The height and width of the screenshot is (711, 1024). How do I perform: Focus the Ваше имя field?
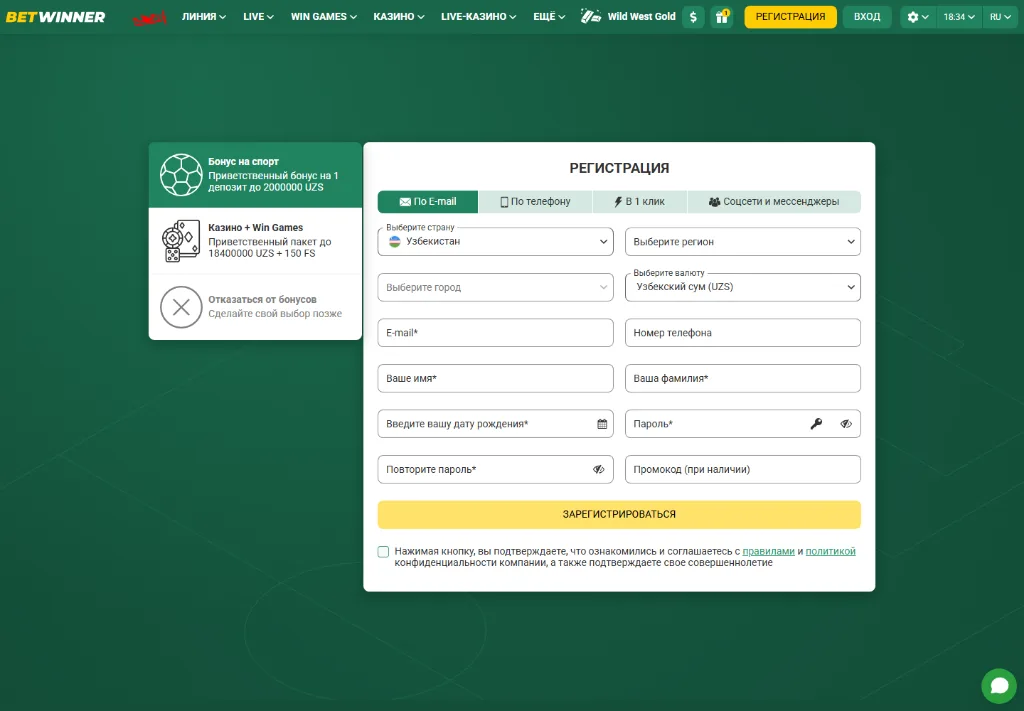tap(496, 379)
